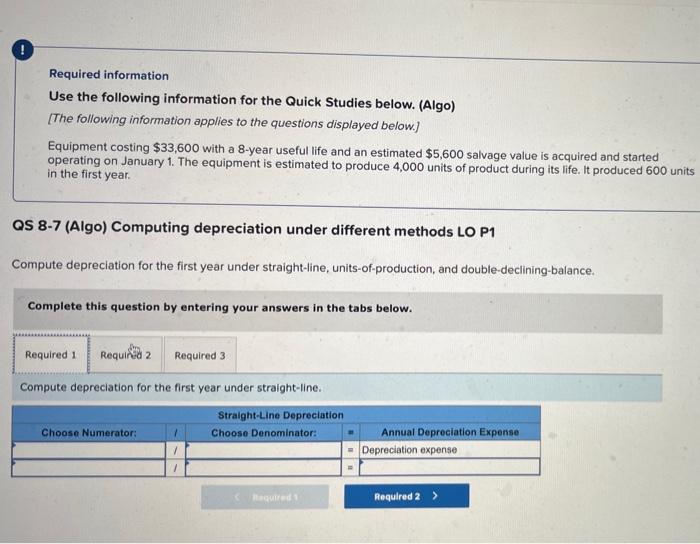
Task: Switch to the Required 2 tab
Action: (125, 355)
